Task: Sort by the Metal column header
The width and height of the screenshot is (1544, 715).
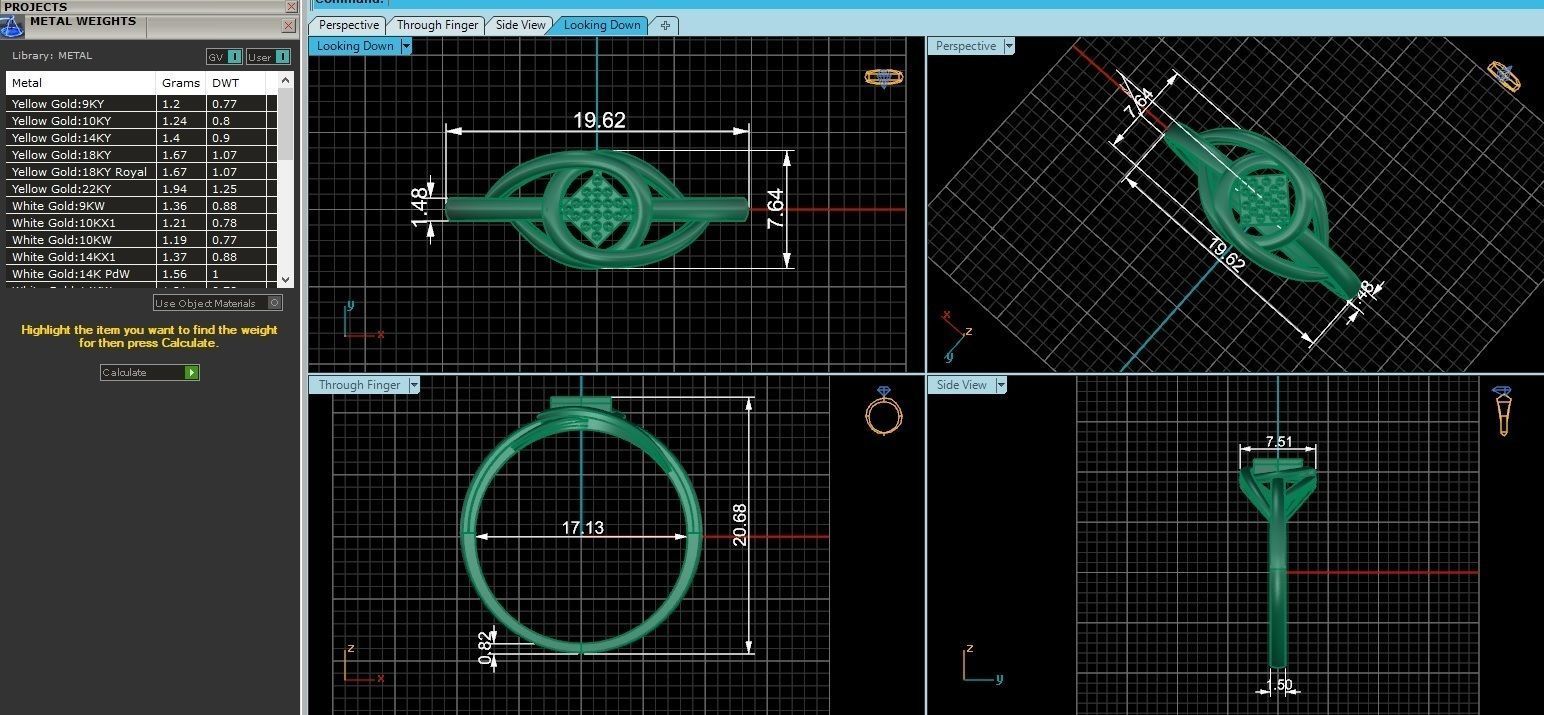Action: tap(82, 83)
